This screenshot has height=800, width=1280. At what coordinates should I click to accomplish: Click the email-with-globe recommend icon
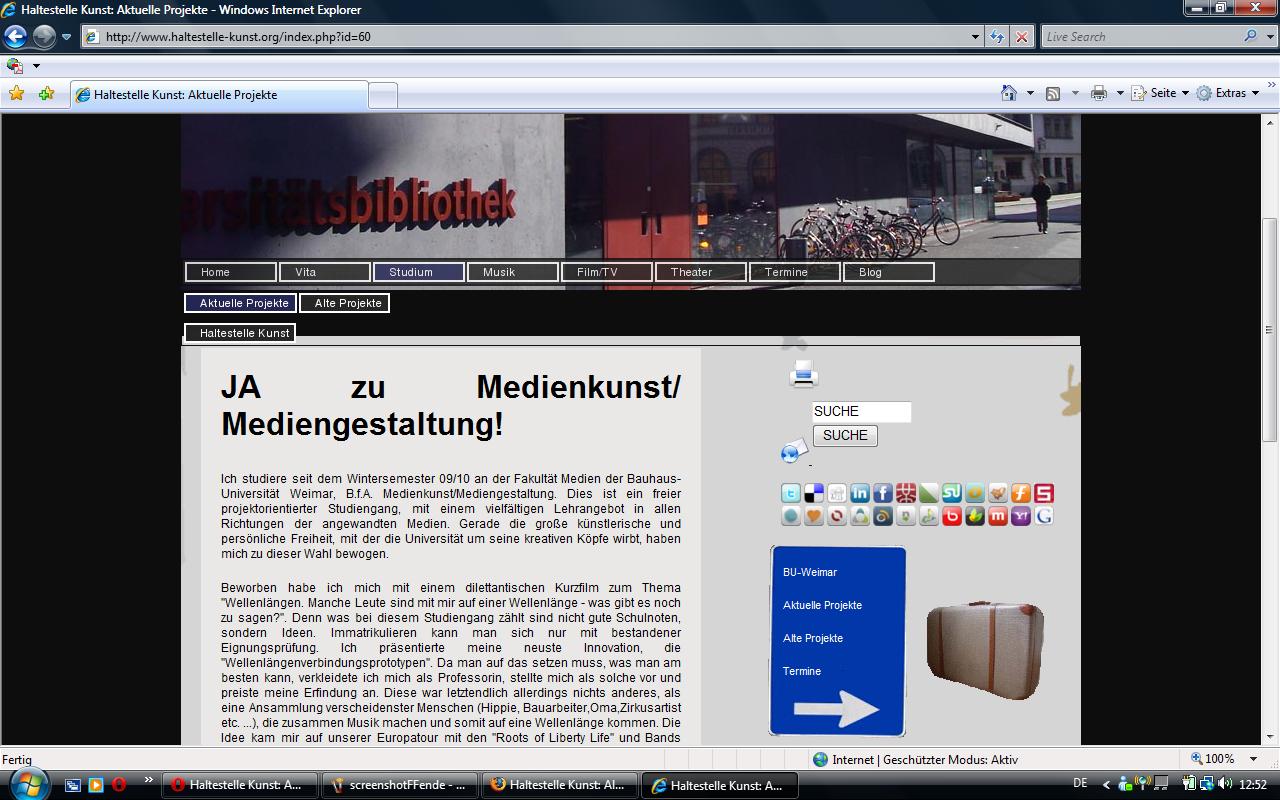click(794, 451)
